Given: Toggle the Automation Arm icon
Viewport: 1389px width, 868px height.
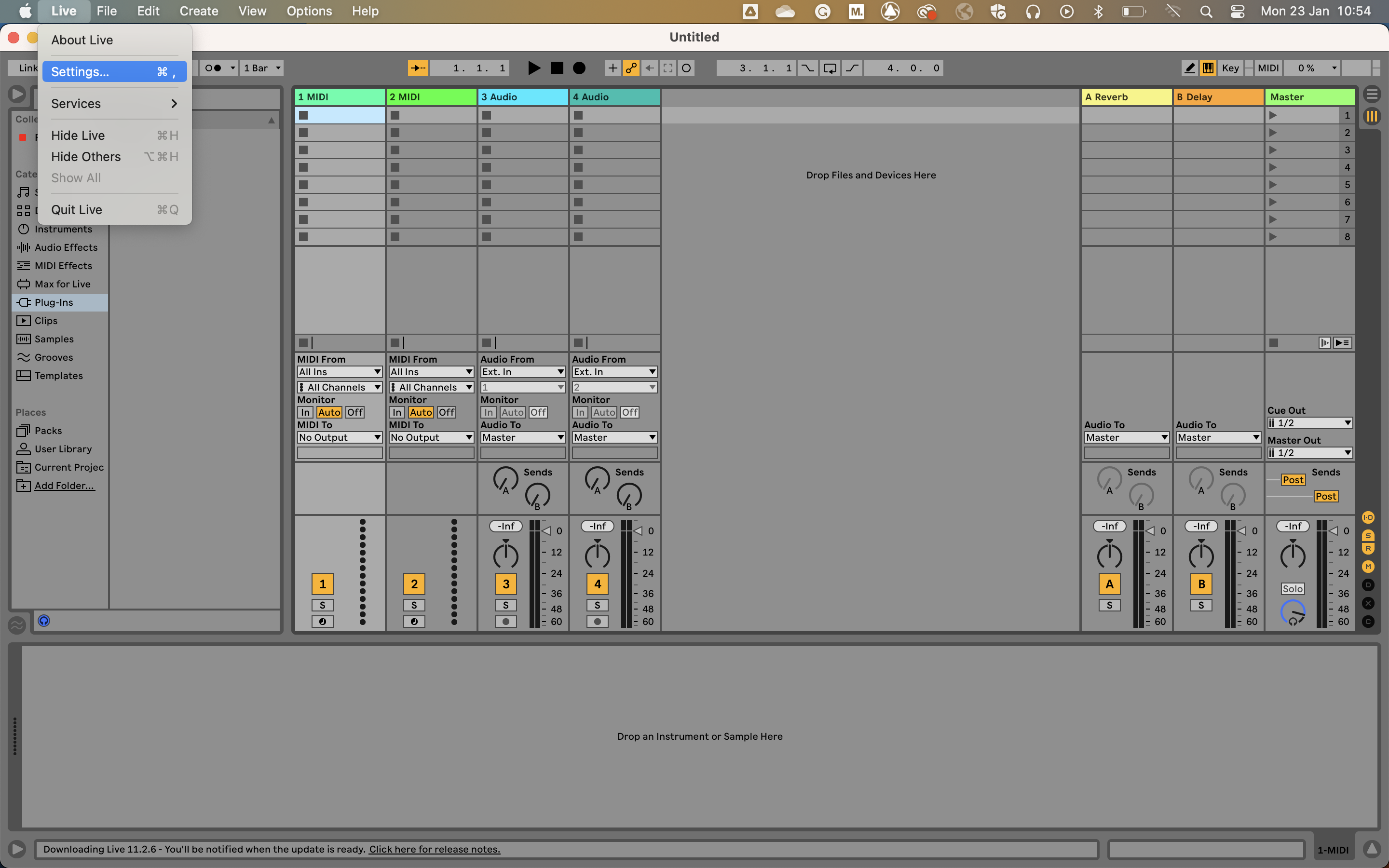Looking at the screenshot, I should click(x=631, y=68).
